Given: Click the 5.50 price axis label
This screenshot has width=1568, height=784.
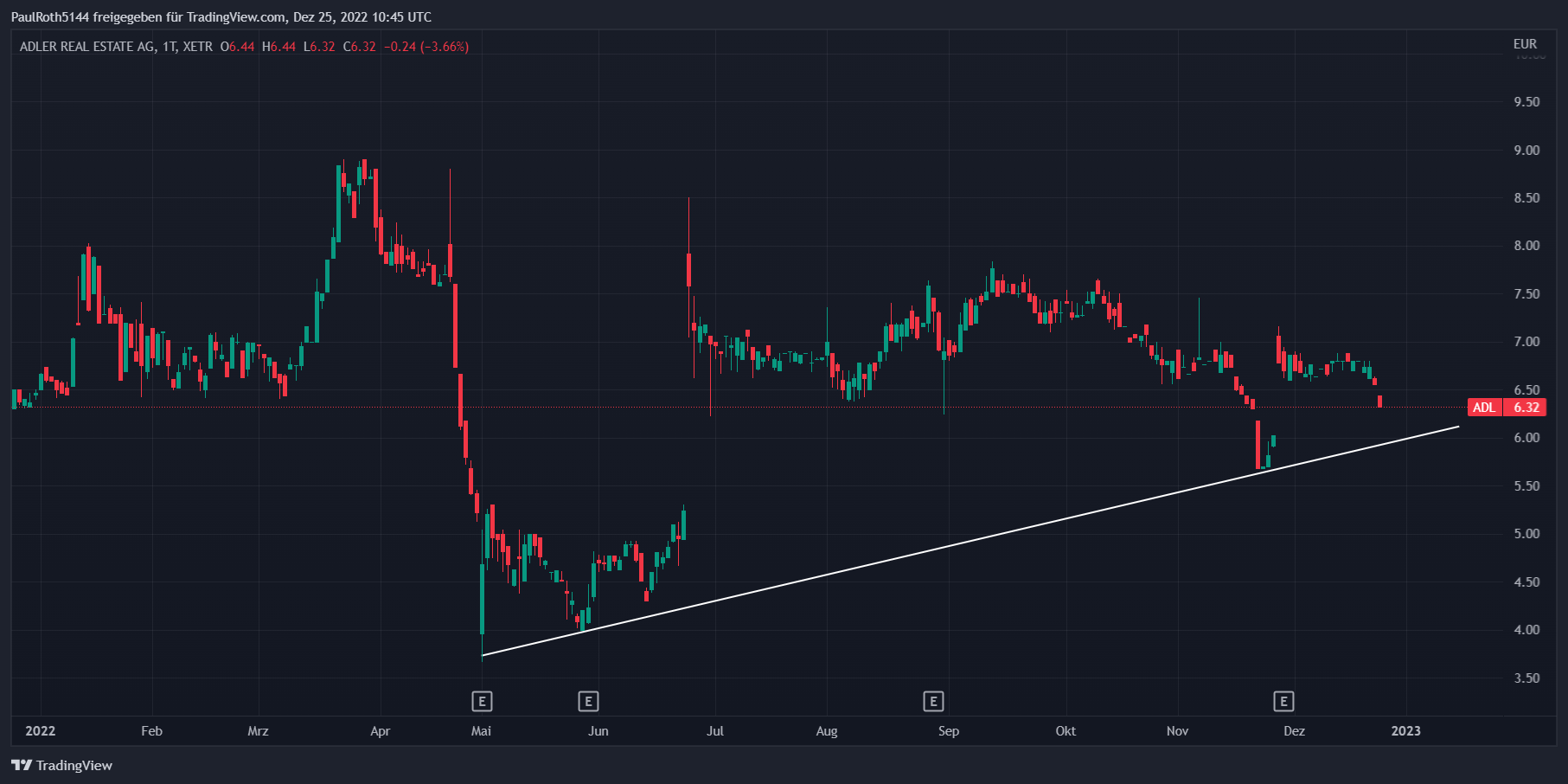Looking at the screenshot, I should (1526, 486).
